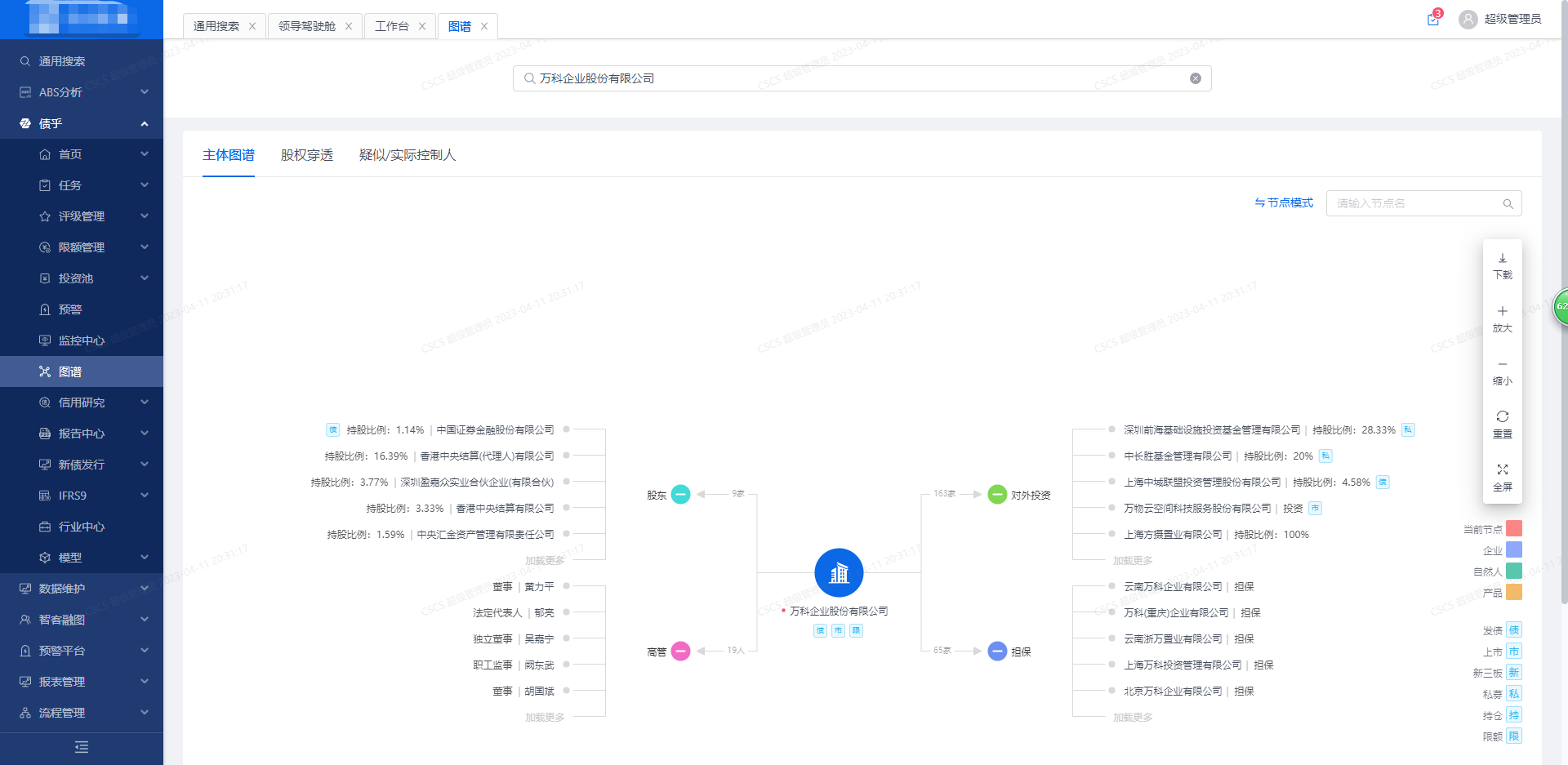Click the download icon in the graph toolbar

[x=1502, y=259]
